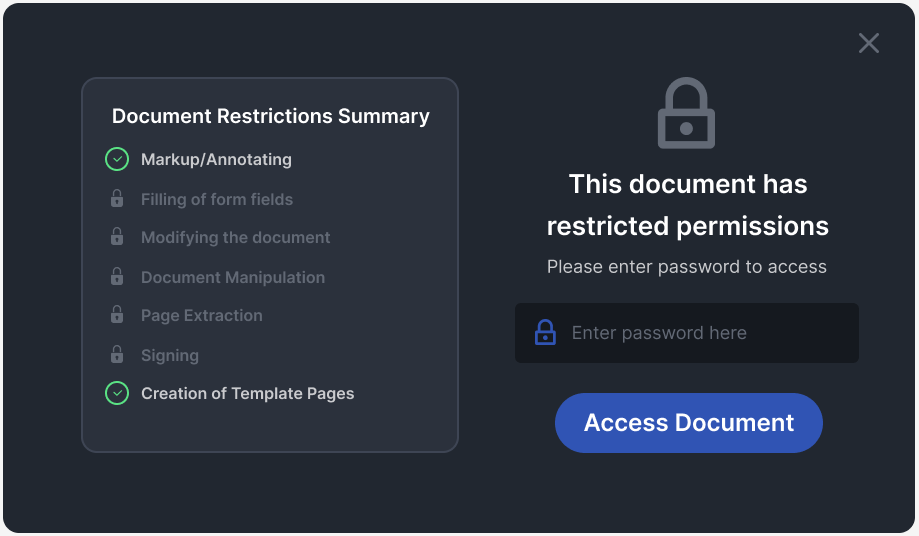Click the lock icon next to Modifying the document
919x536 pixels.
(x=117, y=237)
